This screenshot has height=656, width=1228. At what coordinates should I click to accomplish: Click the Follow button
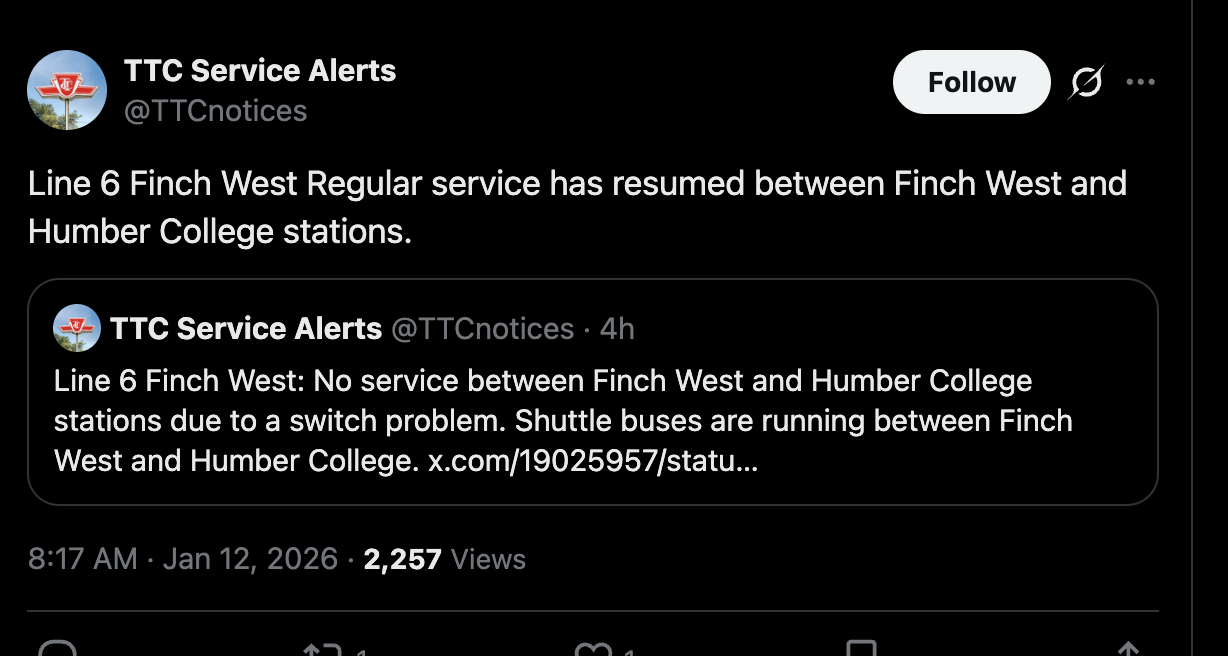pos(971,82)
